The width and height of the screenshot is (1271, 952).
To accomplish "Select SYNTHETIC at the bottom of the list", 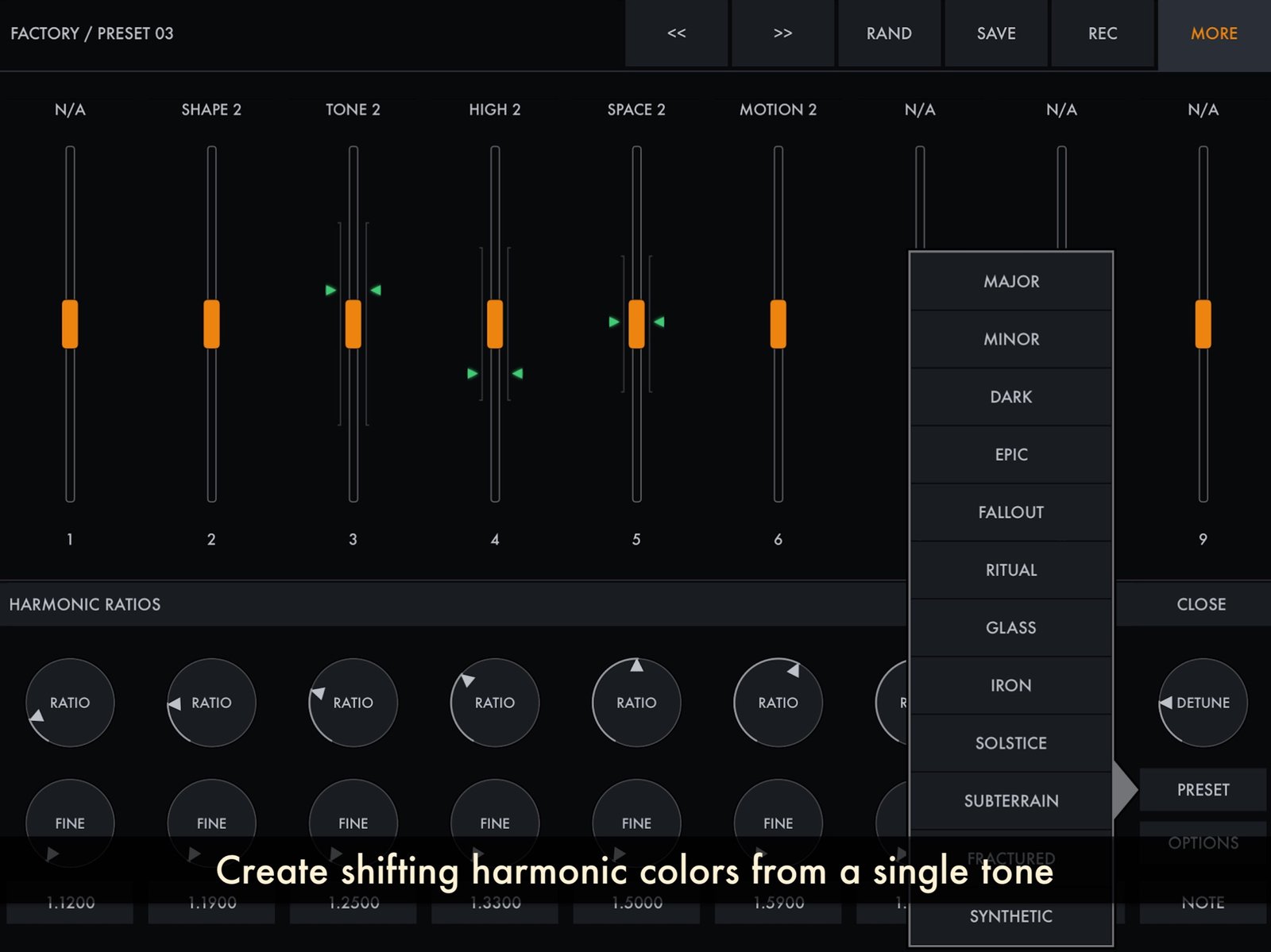I will click(x=1011, y=916).
